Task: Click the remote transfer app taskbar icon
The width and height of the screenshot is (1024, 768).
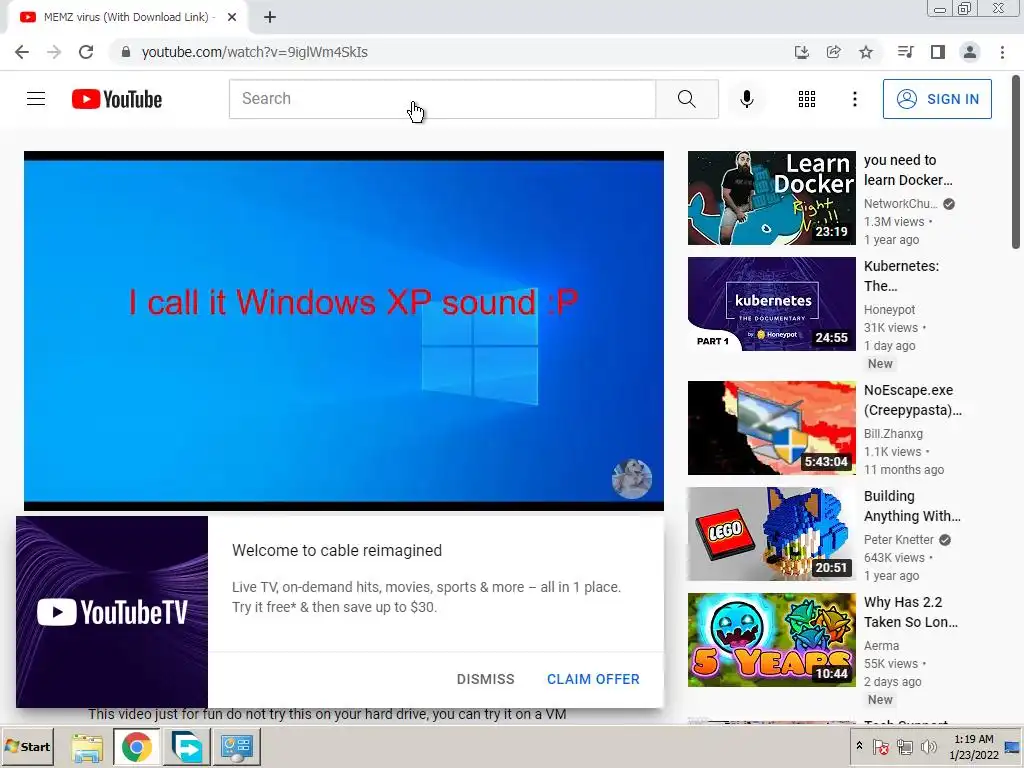Action: click(x=186, y=747)
